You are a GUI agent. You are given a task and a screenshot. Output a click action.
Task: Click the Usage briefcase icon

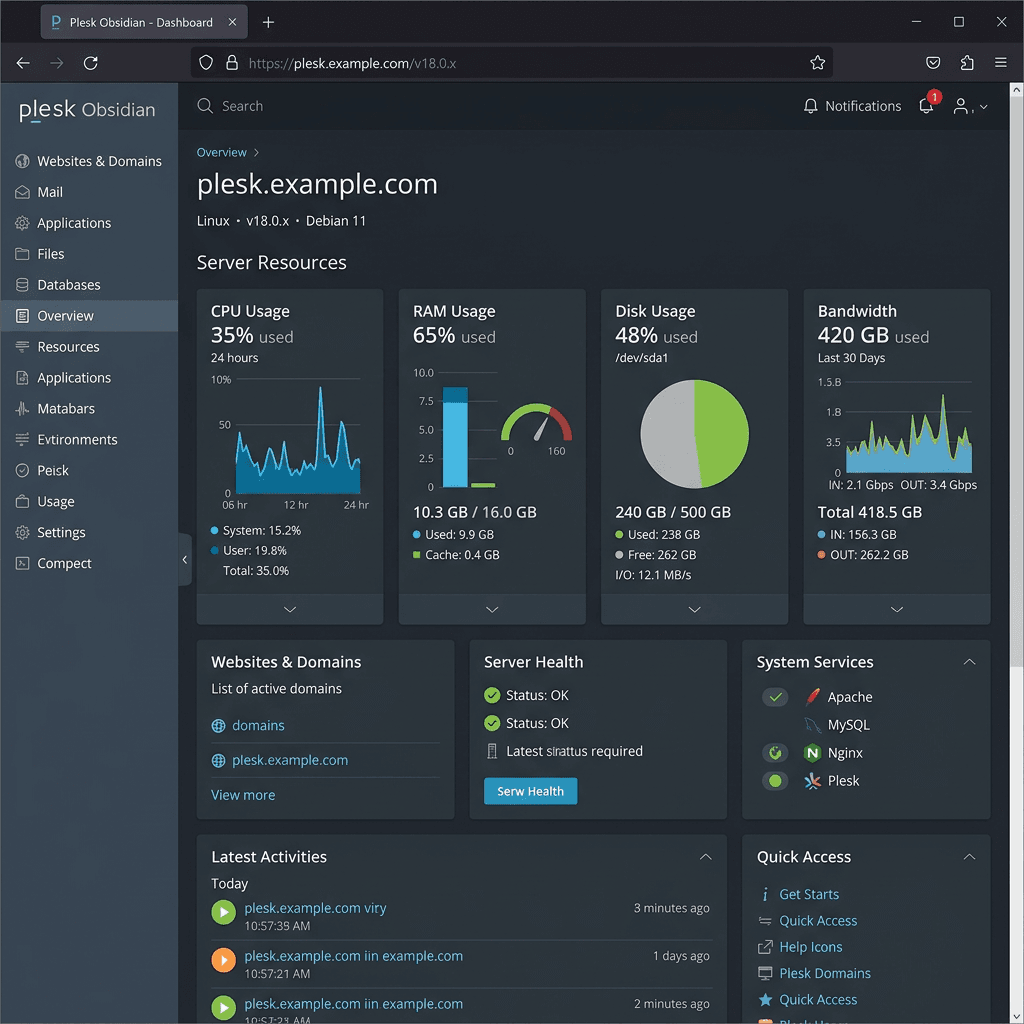22,502
